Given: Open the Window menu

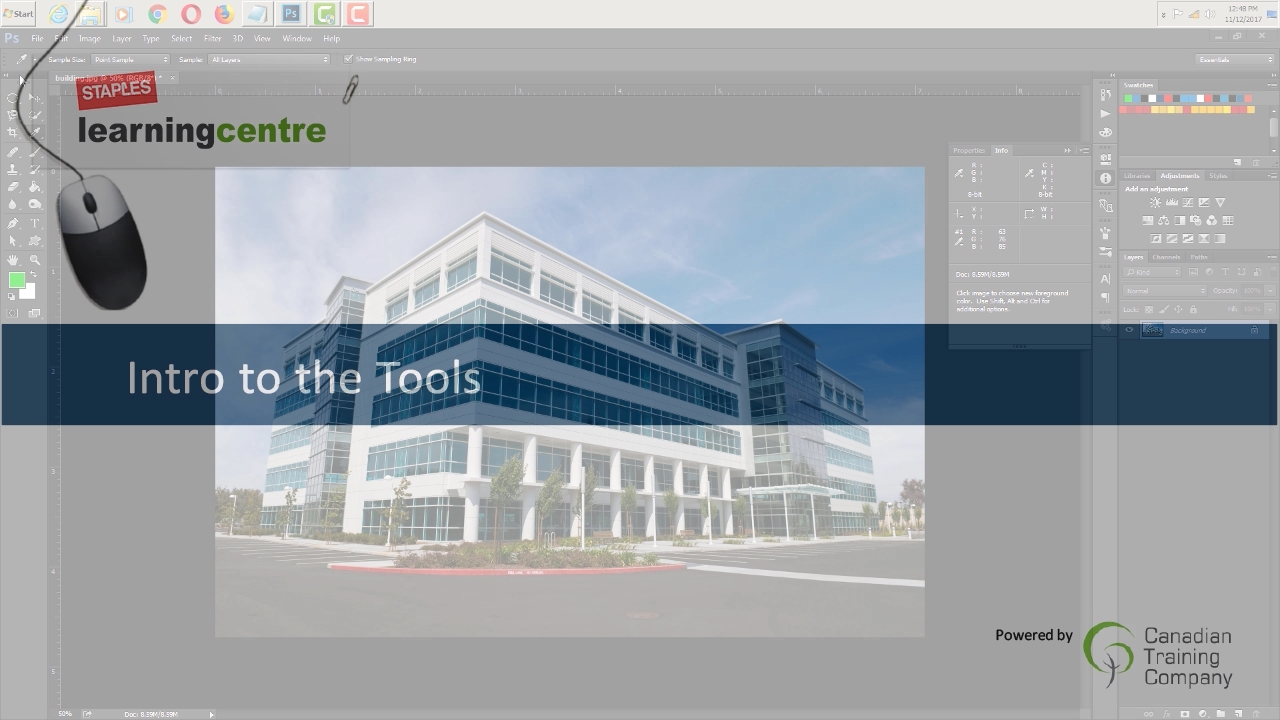Looking at the screenshot, I should (x=297, y=38).
